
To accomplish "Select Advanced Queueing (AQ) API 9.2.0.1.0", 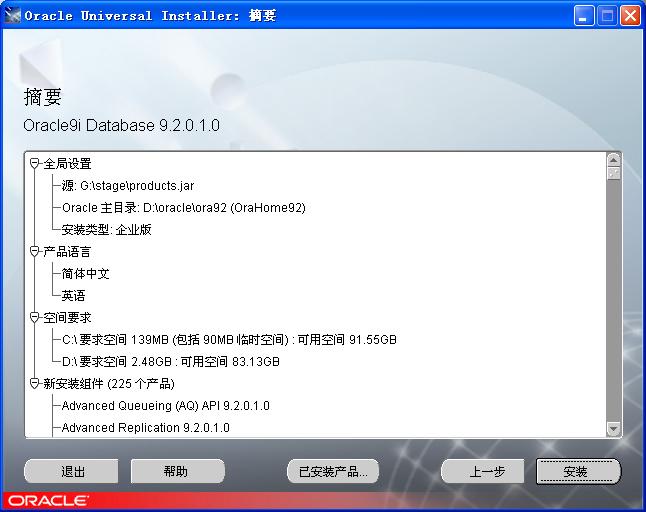I will [x=166, y=406].
